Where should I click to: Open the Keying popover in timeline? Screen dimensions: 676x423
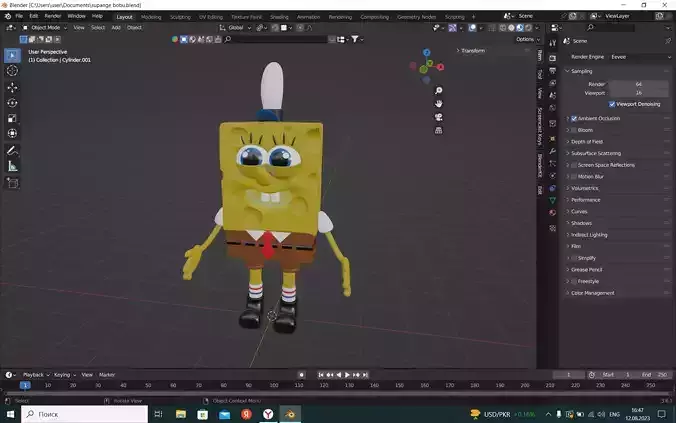(x=65, y=375)
